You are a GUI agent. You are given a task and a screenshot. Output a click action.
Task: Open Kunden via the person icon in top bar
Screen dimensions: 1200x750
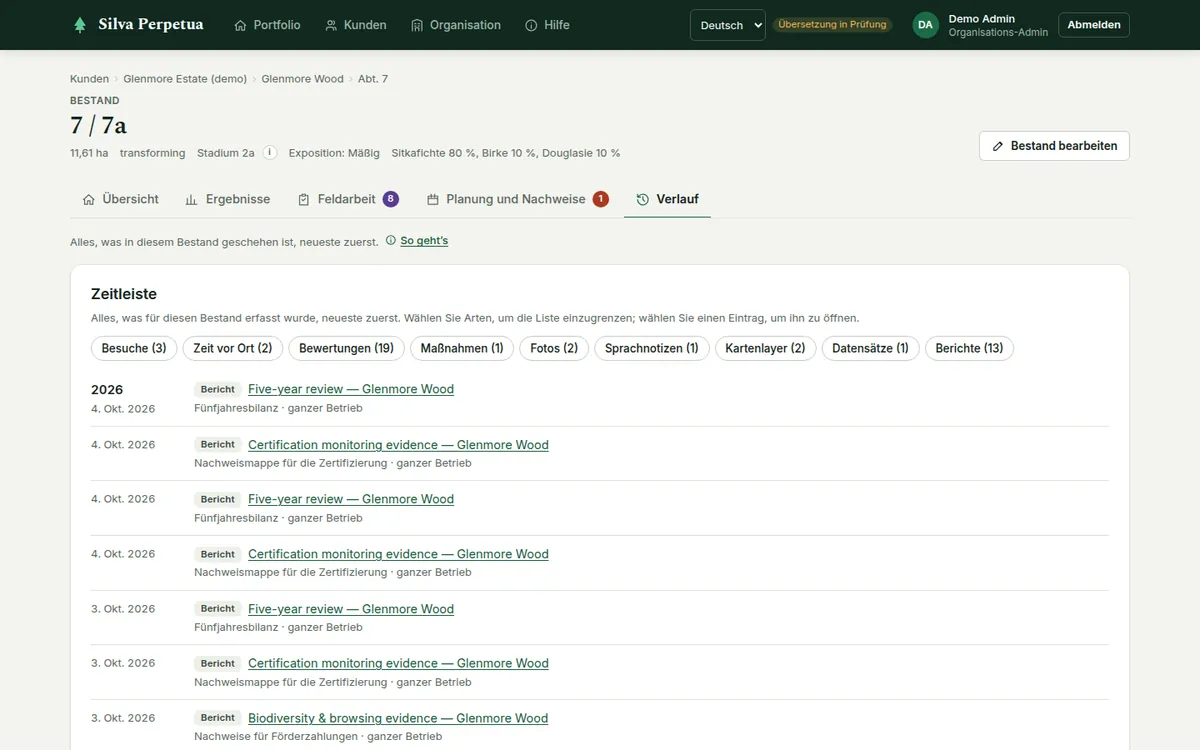331,25
